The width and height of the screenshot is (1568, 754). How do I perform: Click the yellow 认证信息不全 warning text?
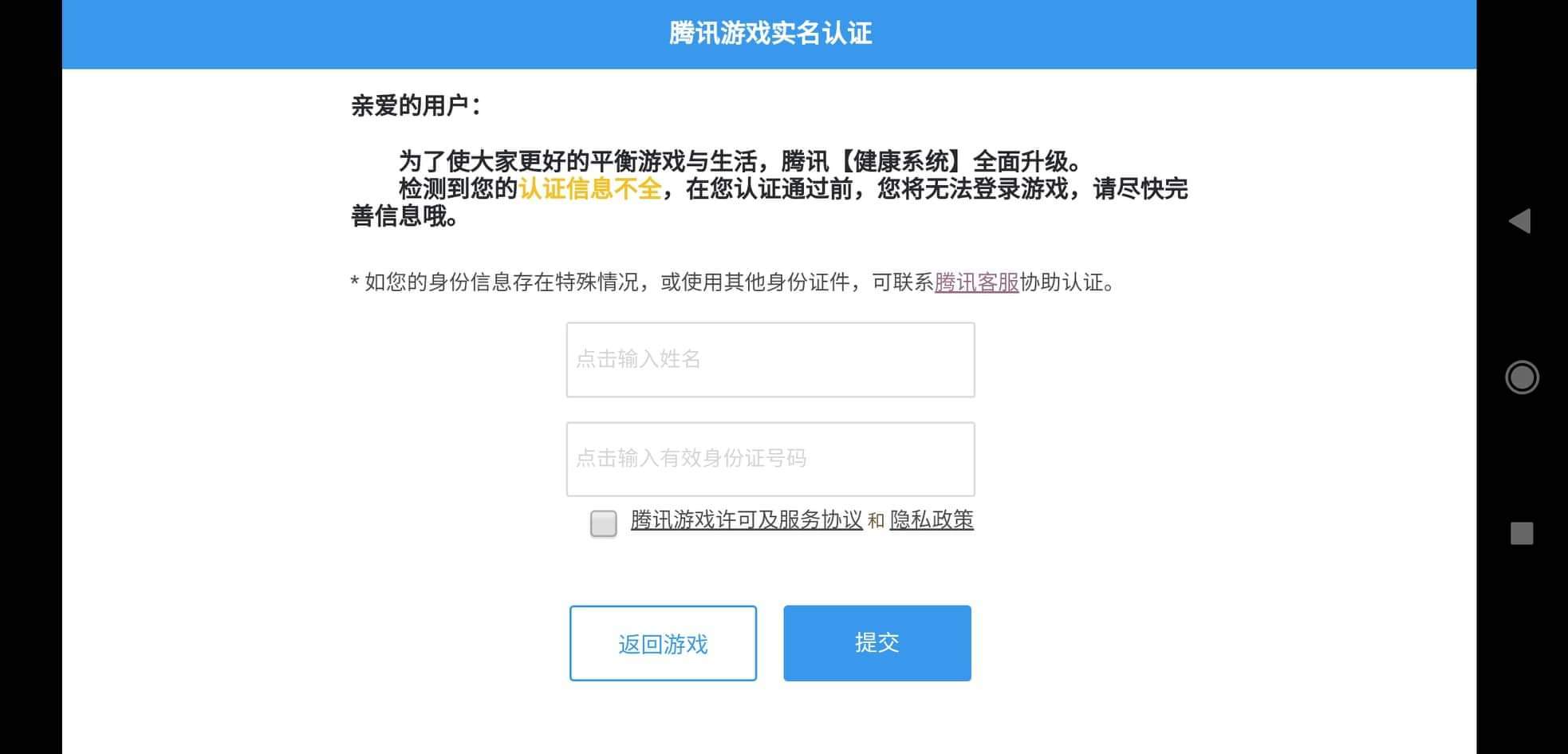590,189
